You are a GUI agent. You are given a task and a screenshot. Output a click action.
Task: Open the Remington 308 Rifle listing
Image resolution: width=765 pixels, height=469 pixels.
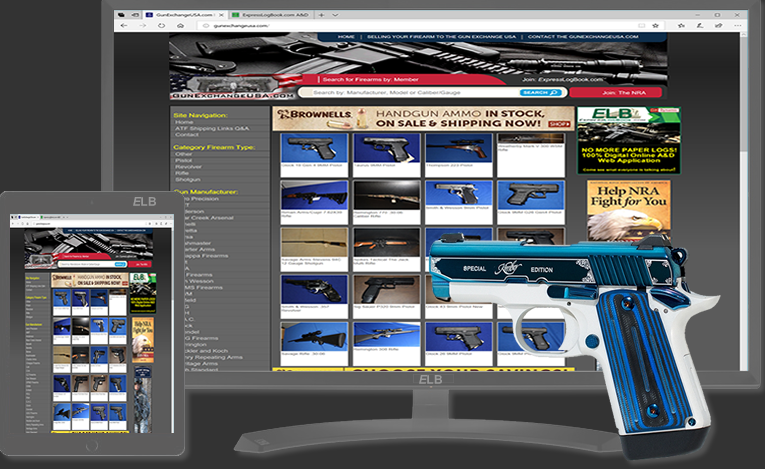point(386,343)
